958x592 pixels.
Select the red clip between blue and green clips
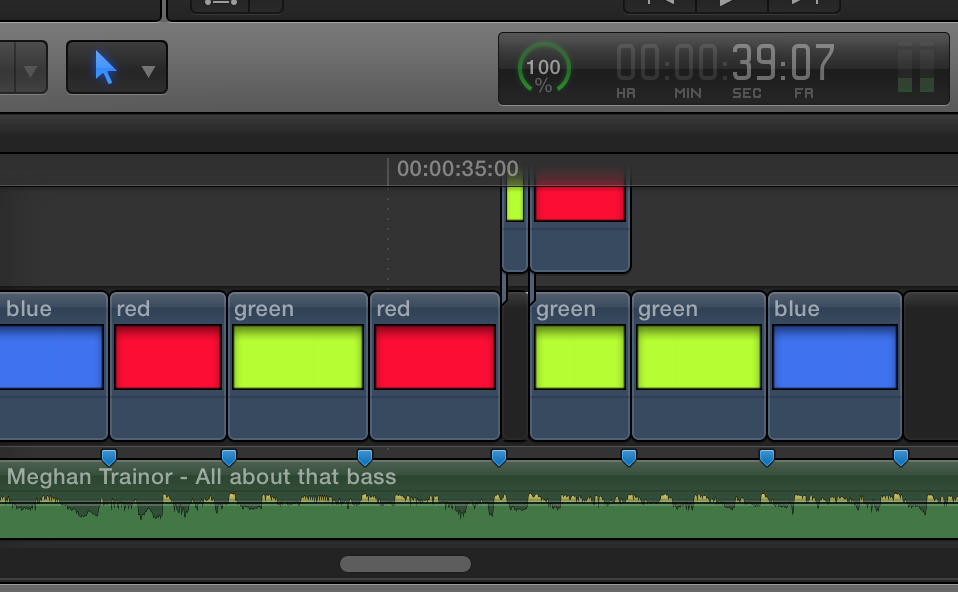[168, 365]
